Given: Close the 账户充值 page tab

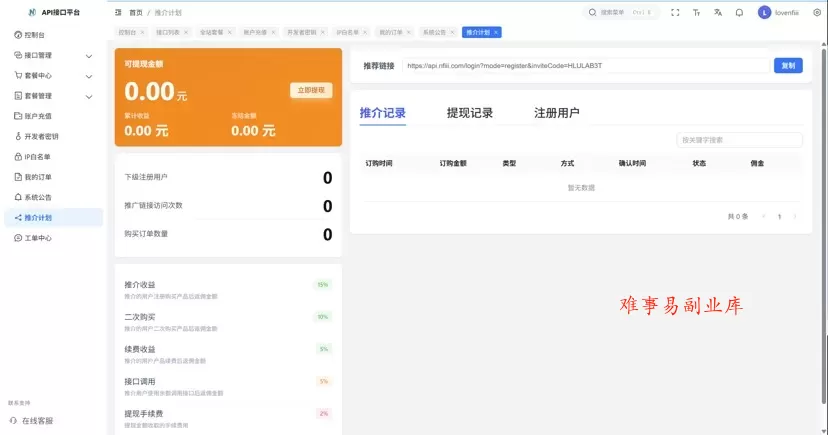Looking at the screenshot, I should tap(273, 32).
